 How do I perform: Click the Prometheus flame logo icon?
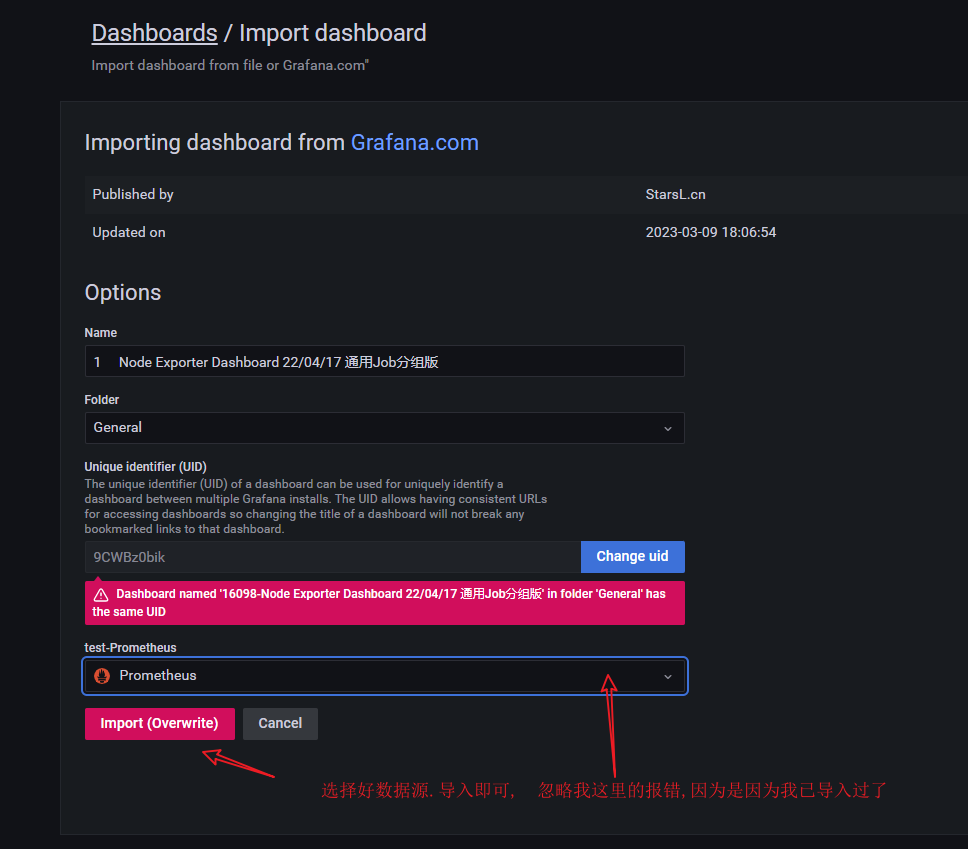point(102,675)
